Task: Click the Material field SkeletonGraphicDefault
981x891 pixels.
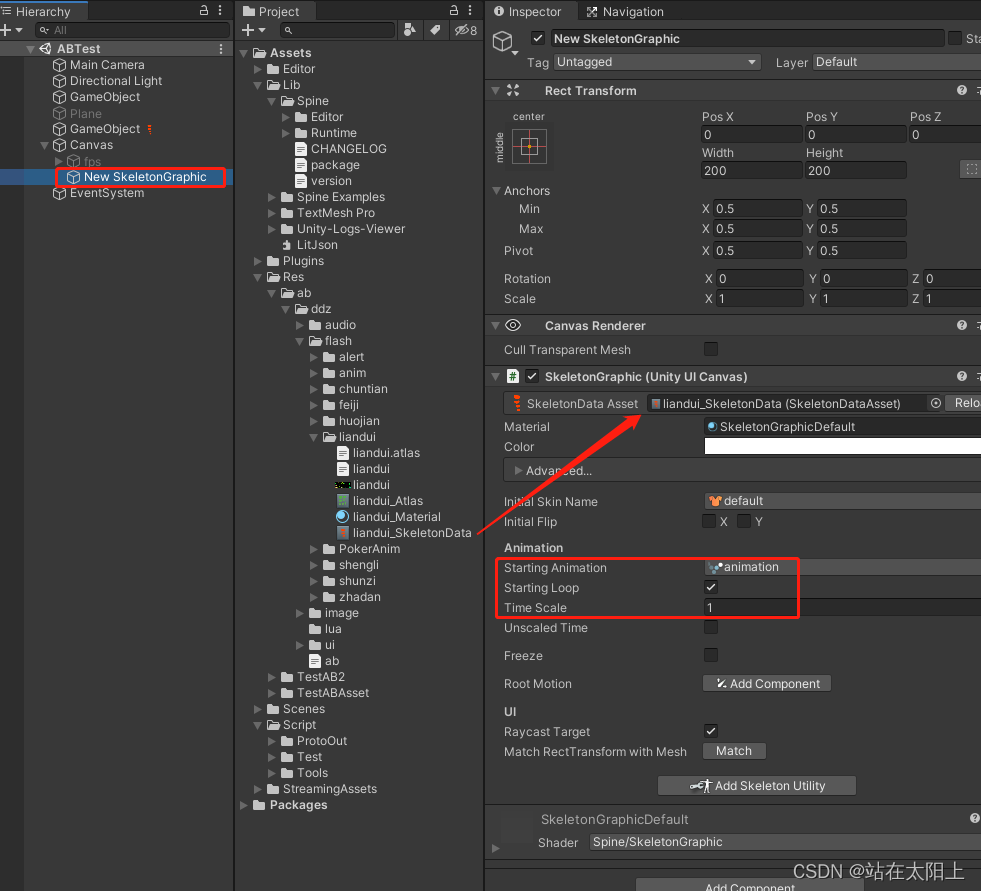Action: click(842, 427)
